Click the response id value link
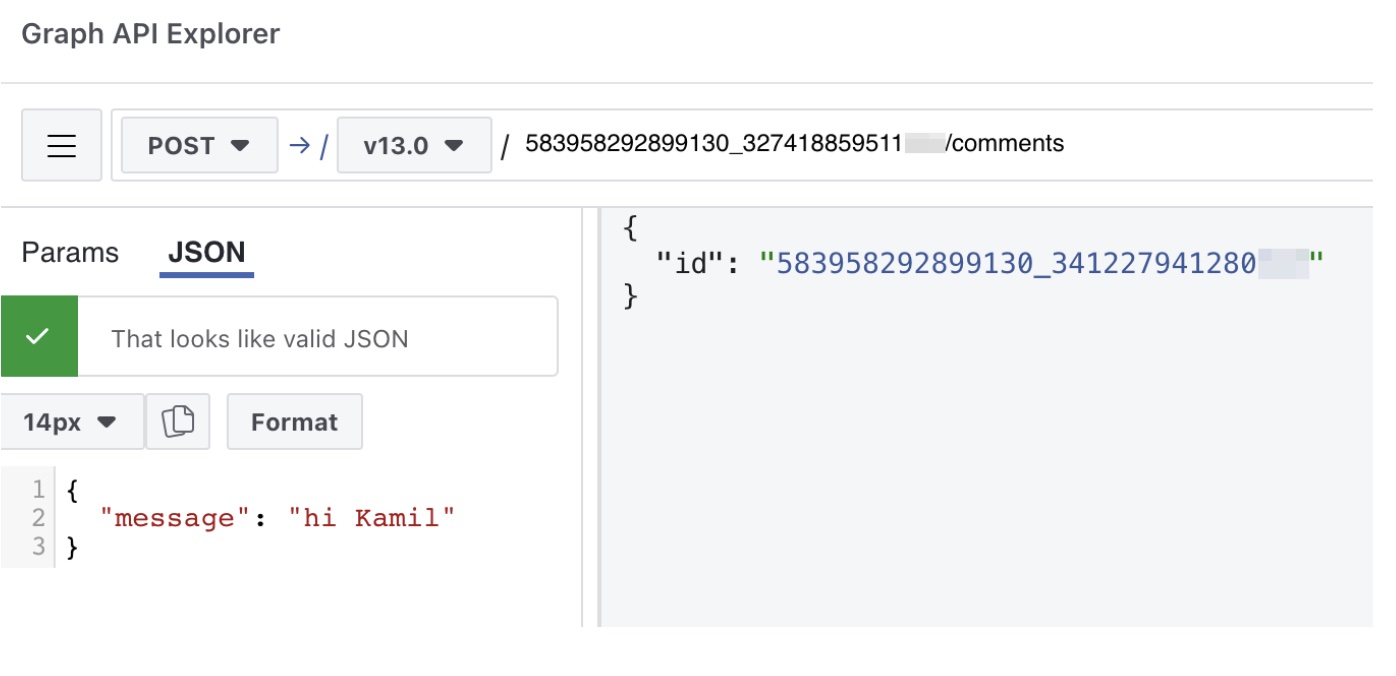 point(1042,263)
